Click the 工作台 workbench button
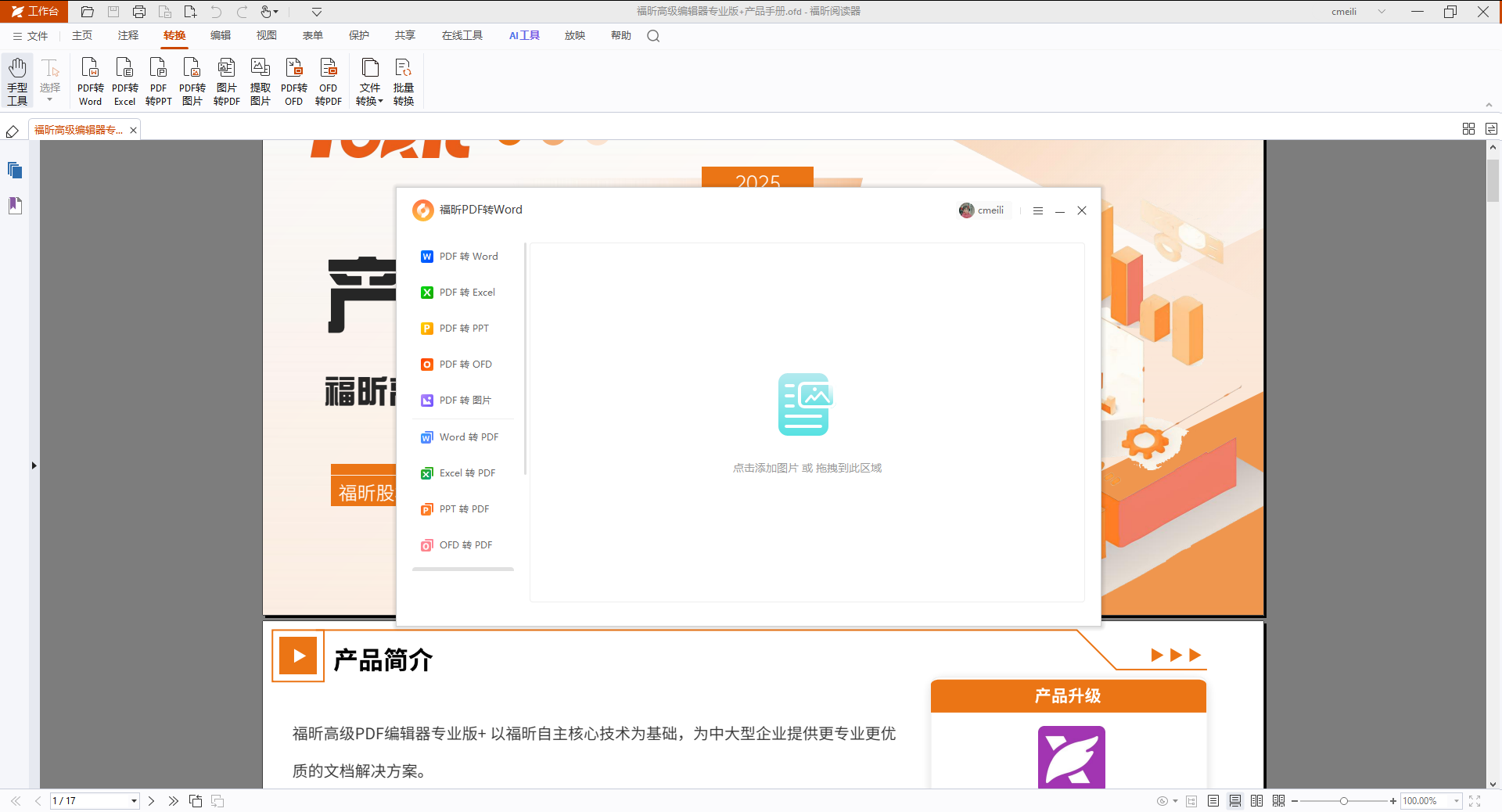 click(34, 12)
